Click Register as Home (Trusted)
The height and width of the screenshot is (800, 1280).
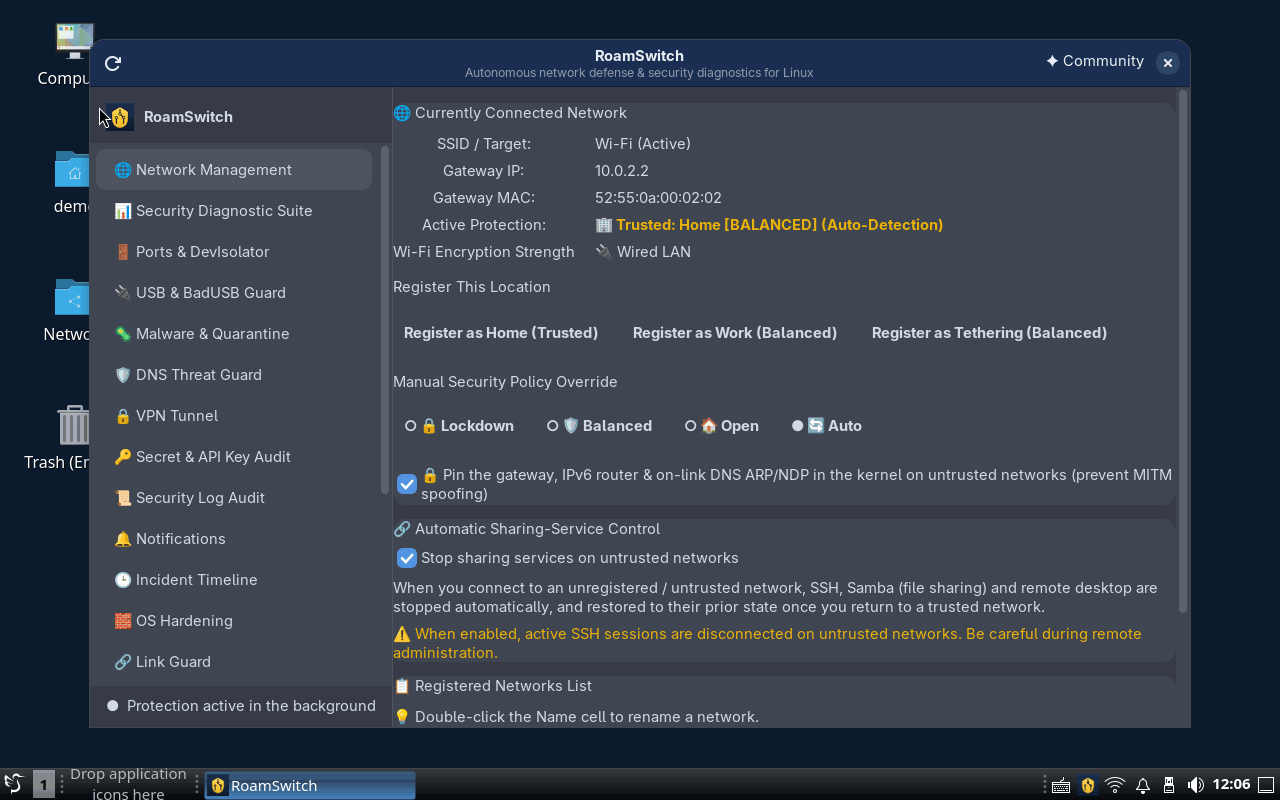(x=501, y=333)
